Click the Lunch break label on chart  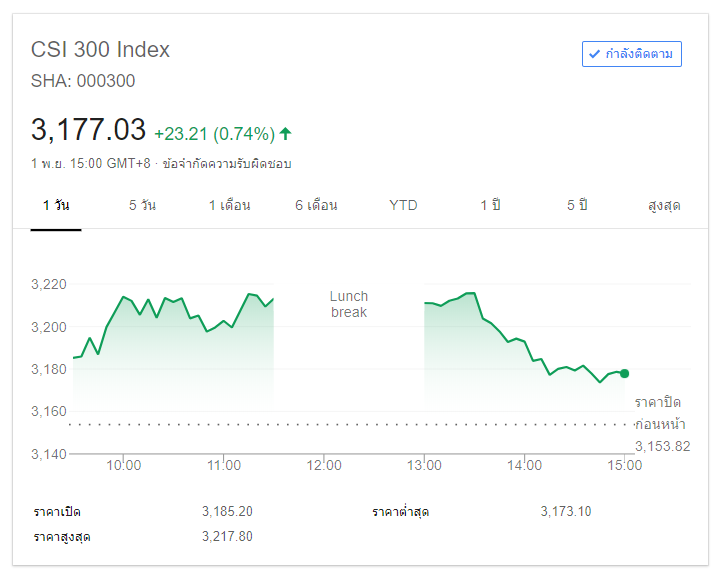(349, 304)
